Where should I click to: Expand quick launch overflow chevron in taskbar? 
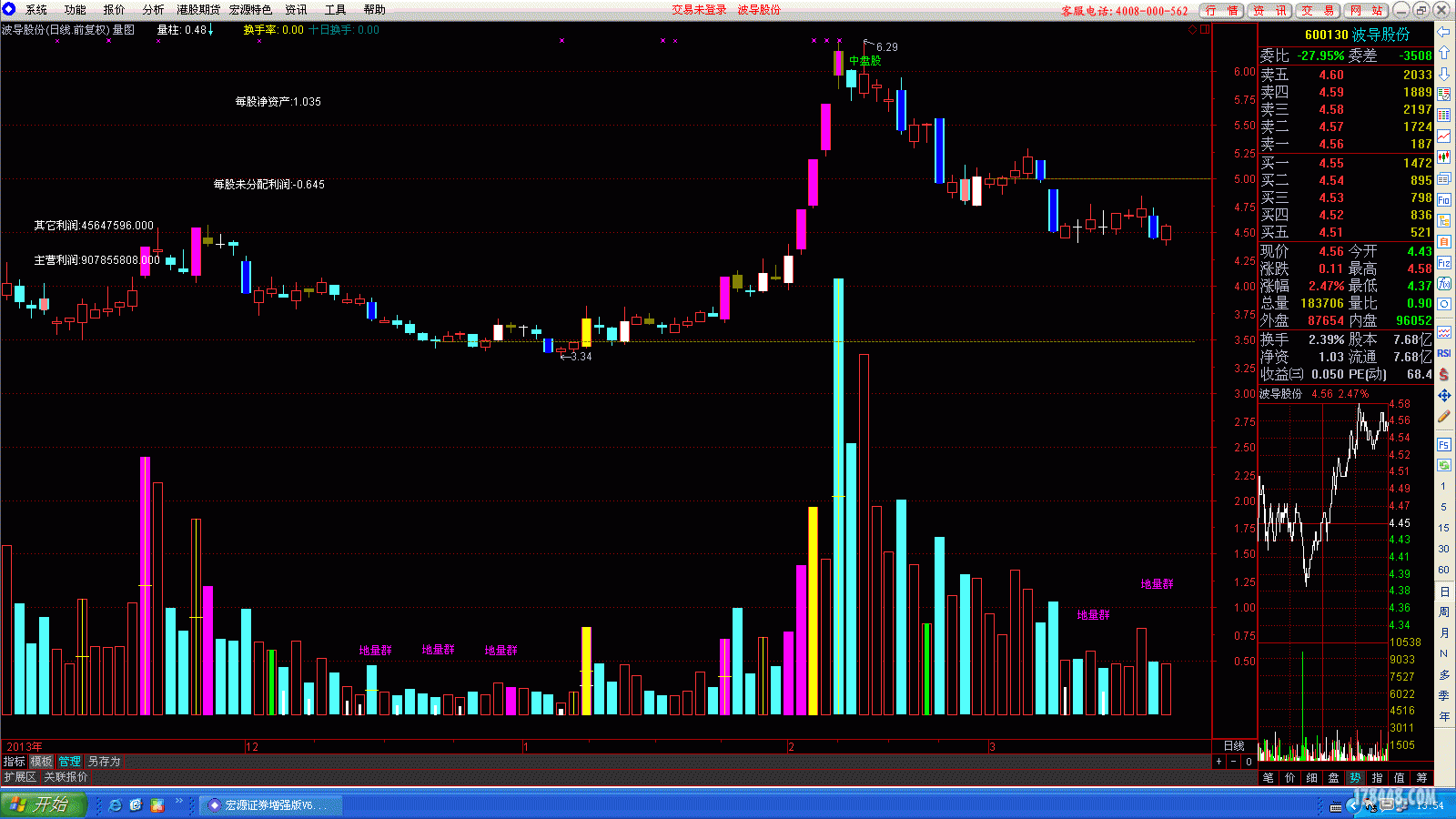point(179,803)
